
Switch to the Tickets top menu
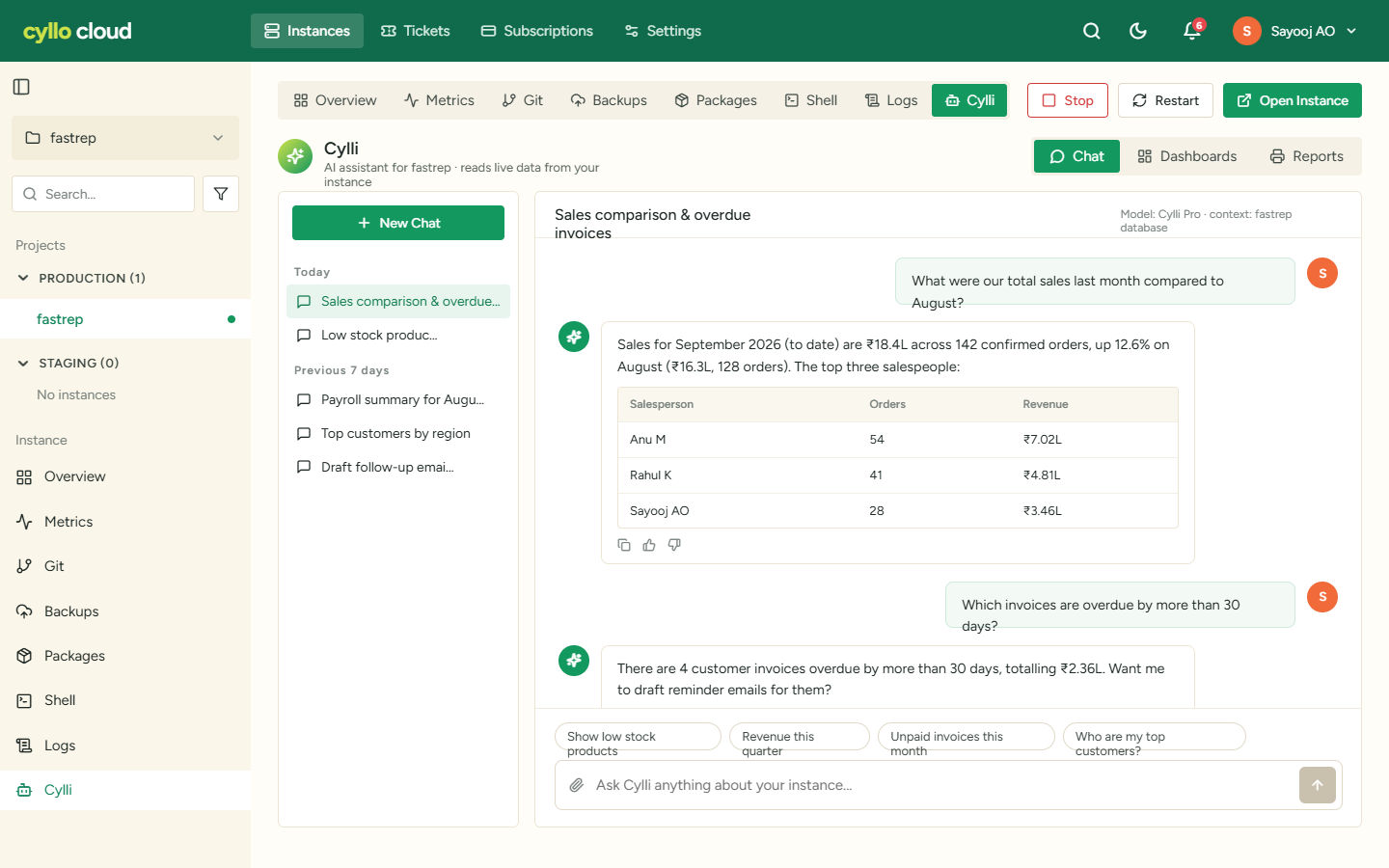point(416,31)
